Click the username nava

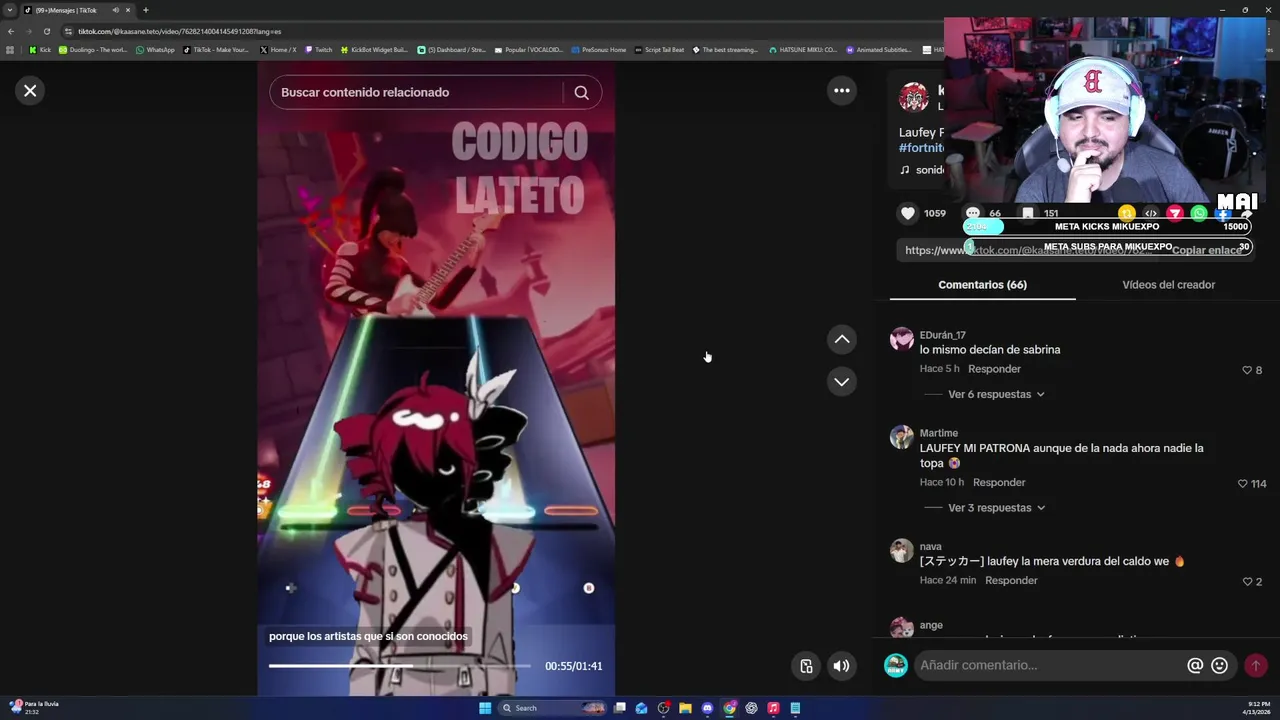tap(931, 547)
